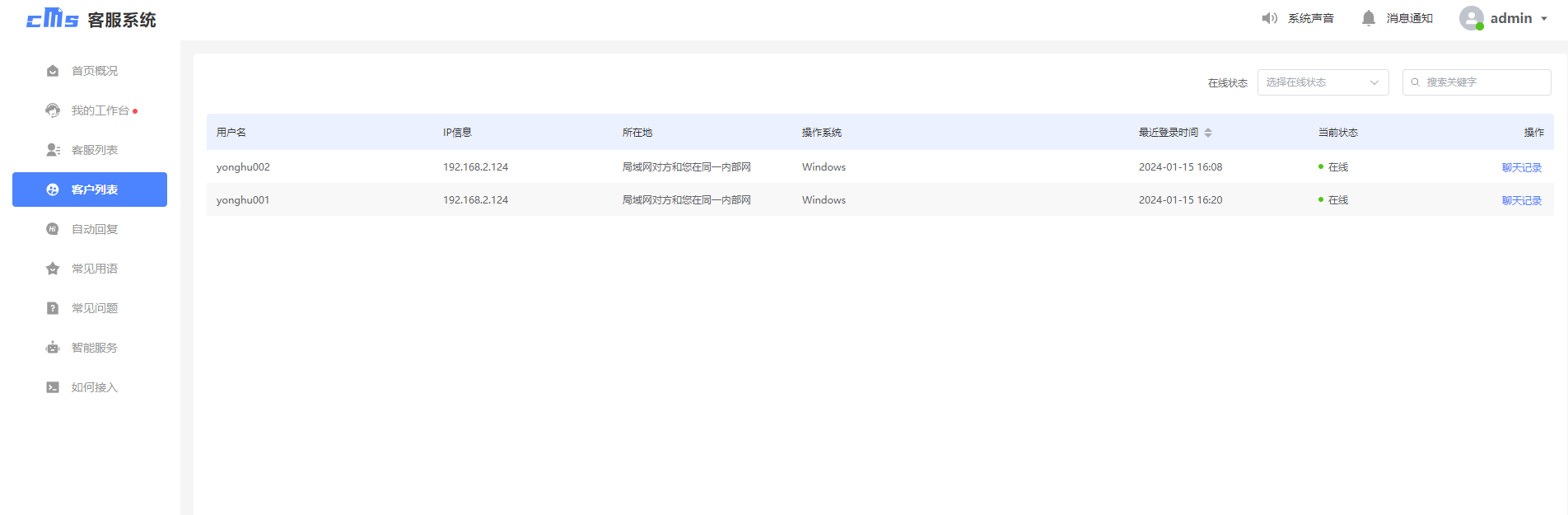Open 消息通知 text label
This screenshot has height=515, width=1568.
(1410, 18)
